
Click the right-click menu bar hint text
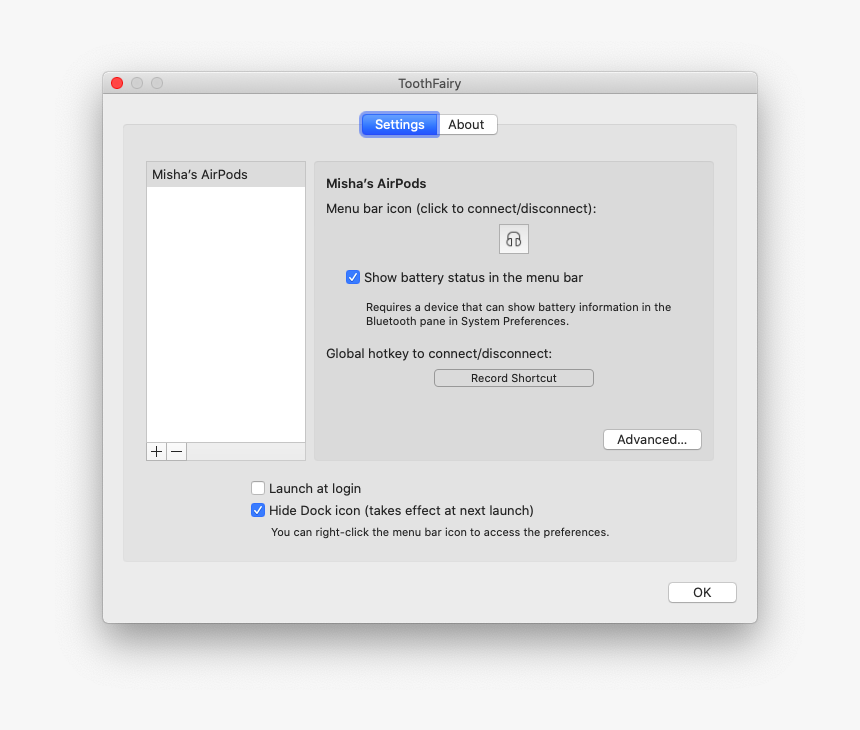[428, 532]
